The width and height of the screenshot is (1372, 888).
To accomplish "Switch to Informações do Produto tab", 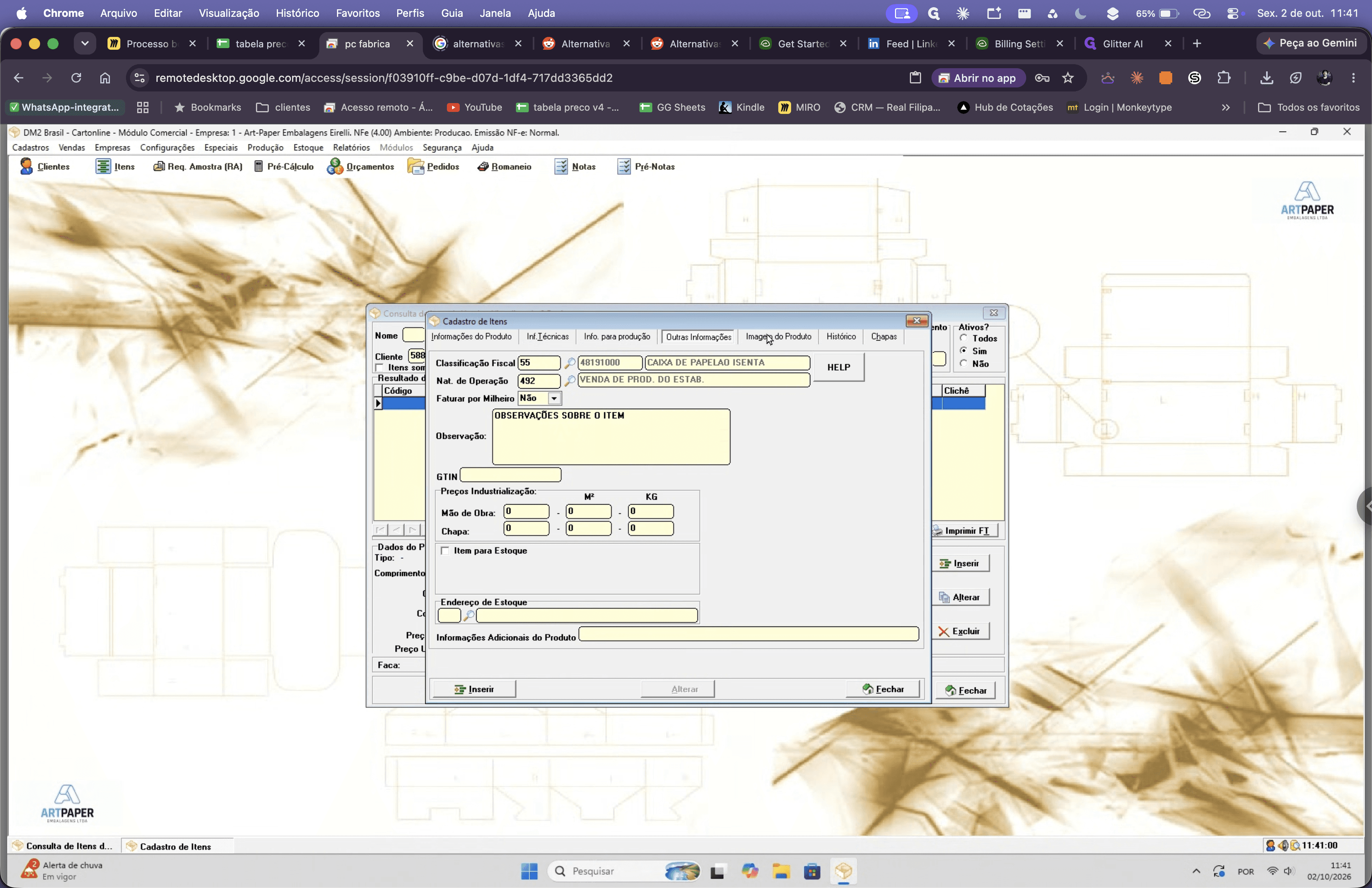I will [x=471, y=337].
